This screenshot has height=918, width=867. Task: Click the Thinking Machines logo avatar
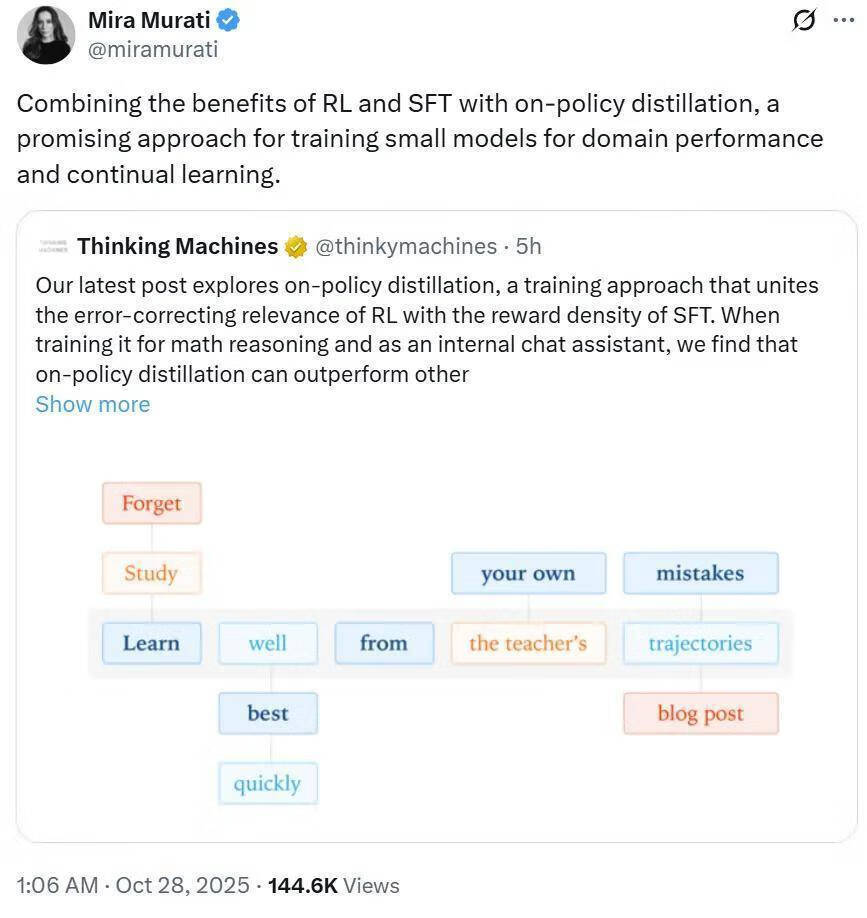click(51, 246)
